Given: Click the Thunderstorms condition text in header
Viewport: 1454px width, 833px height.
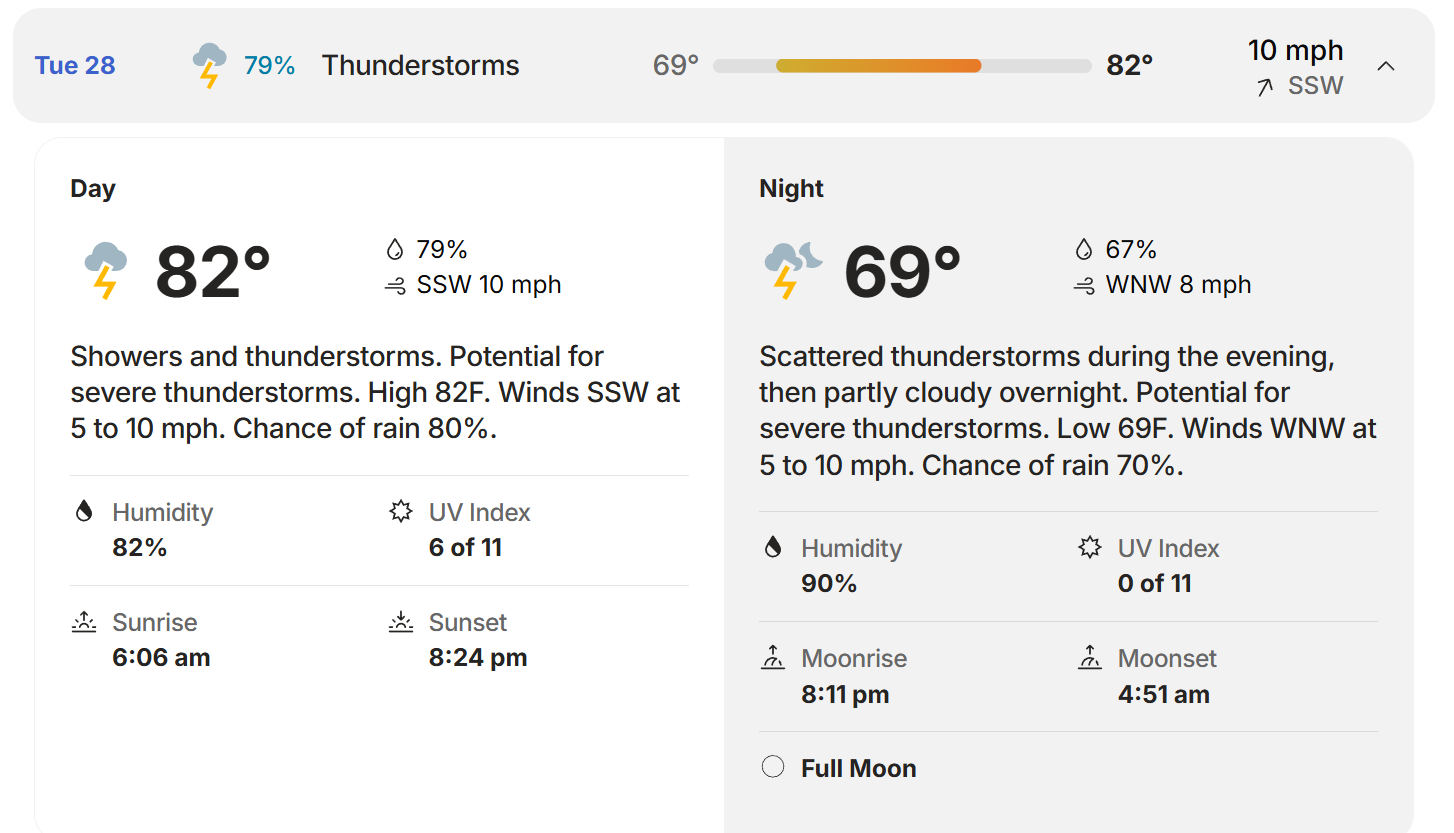Looking at the screenshot, I should (421, 66).
